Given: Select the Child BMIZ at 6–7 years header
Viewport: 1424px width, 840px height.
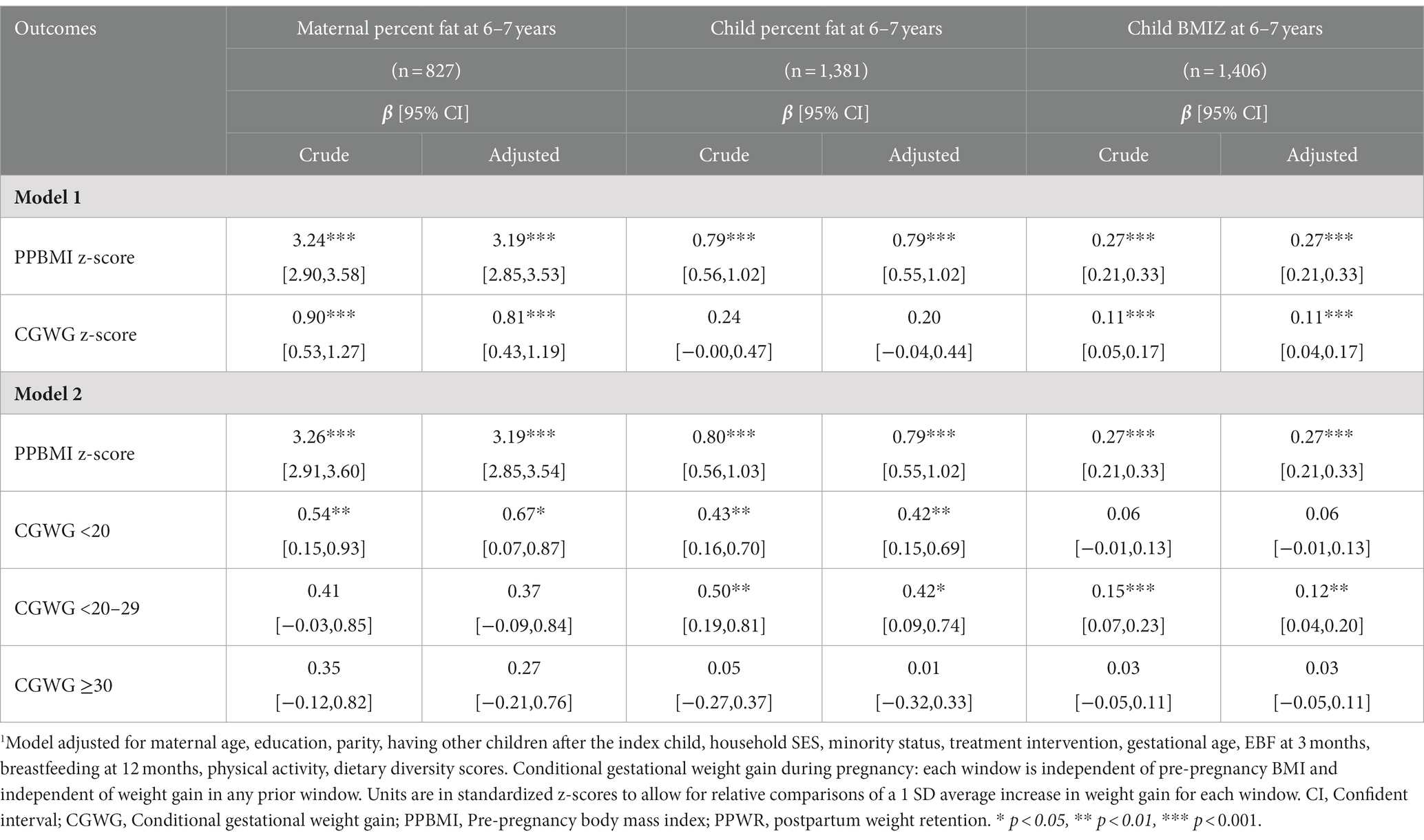Looking at the screenshot, I should pyautogui.click(x=1224, y=28).
